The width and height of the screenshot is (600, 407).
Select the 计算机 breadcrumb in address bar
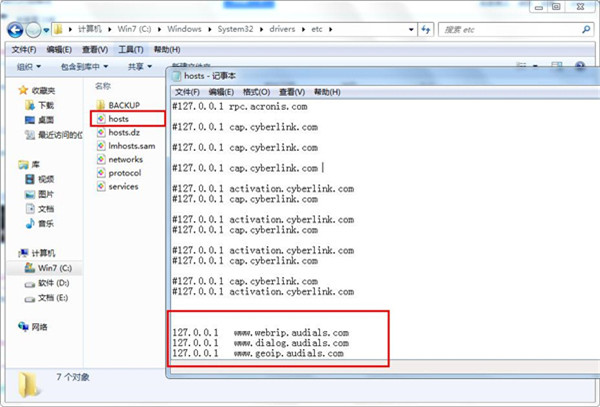(x=90, y=29)
